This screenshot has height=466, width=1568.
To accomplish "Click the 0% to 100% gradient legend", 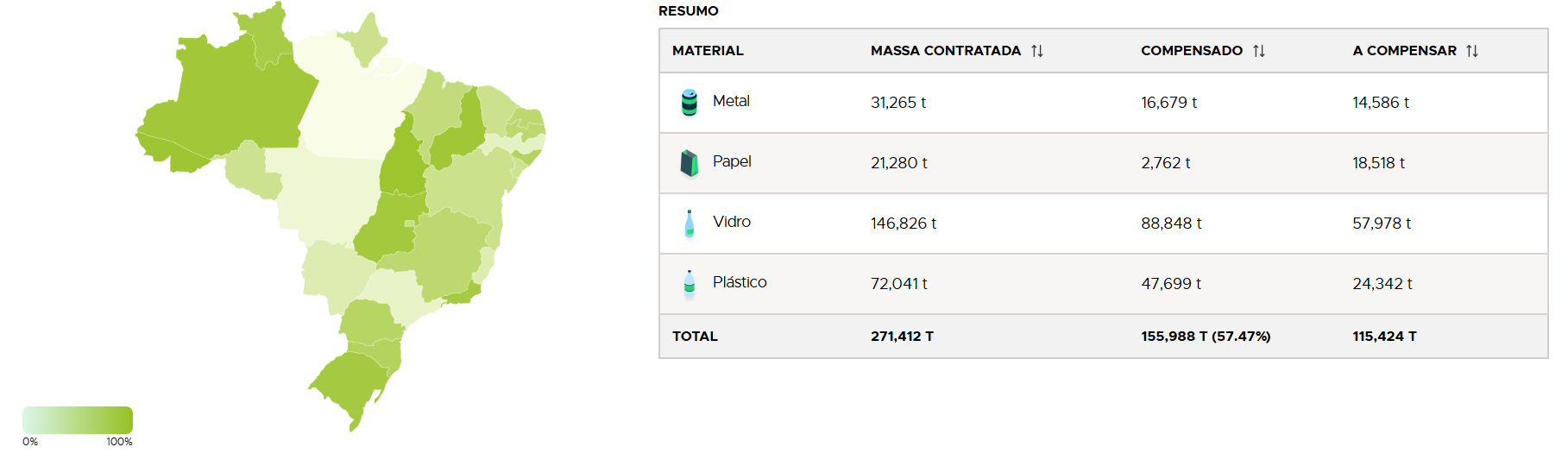I will (x=78, y=420).
